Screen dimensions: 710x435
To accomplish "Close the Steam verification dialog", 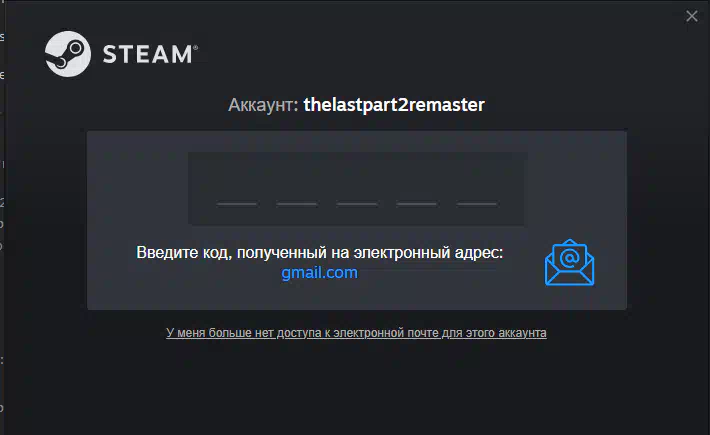I will [691, 16].
